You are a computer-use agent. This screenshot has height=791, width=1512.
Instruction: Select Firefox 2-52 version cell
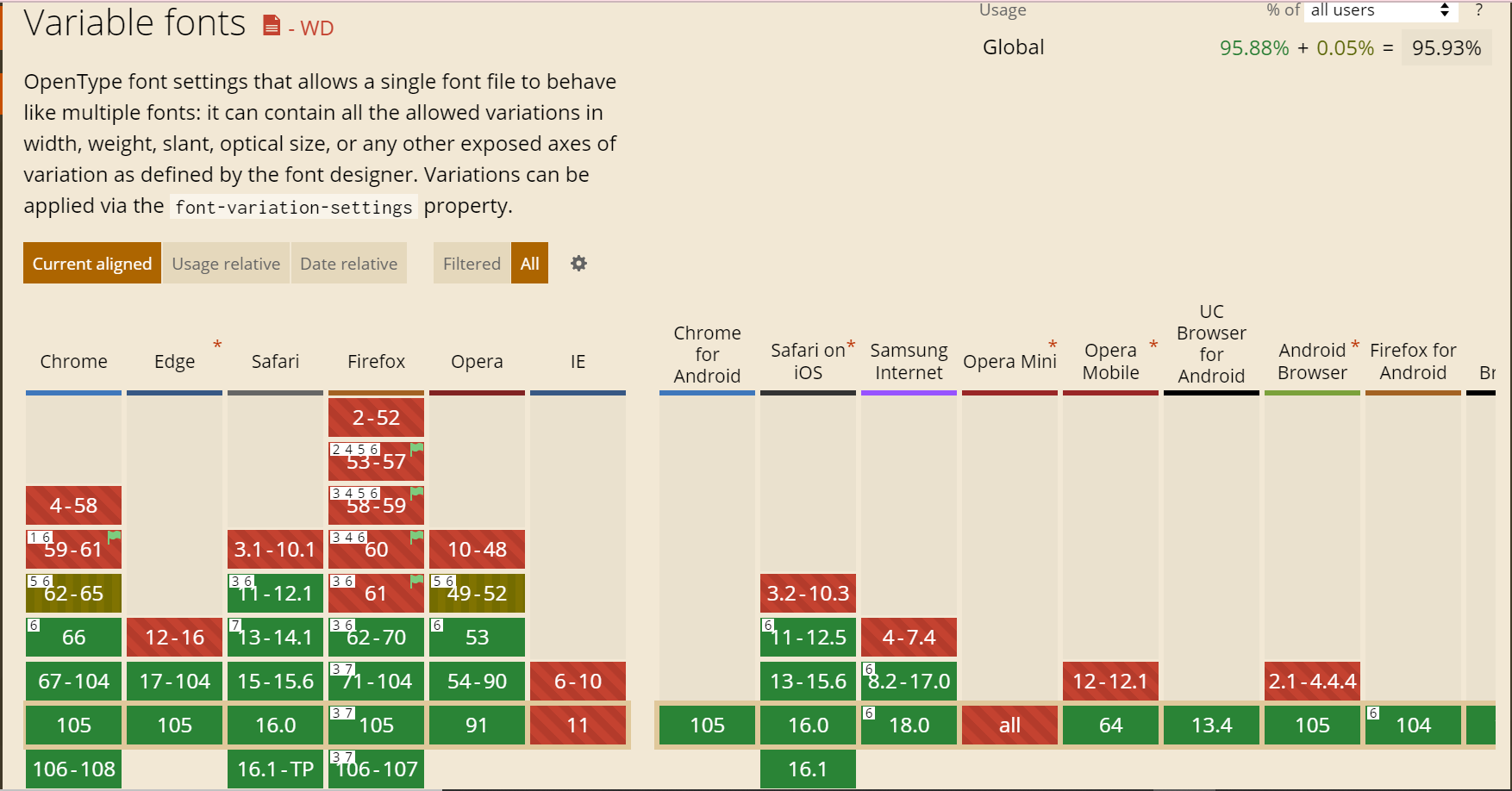point(377,418)
